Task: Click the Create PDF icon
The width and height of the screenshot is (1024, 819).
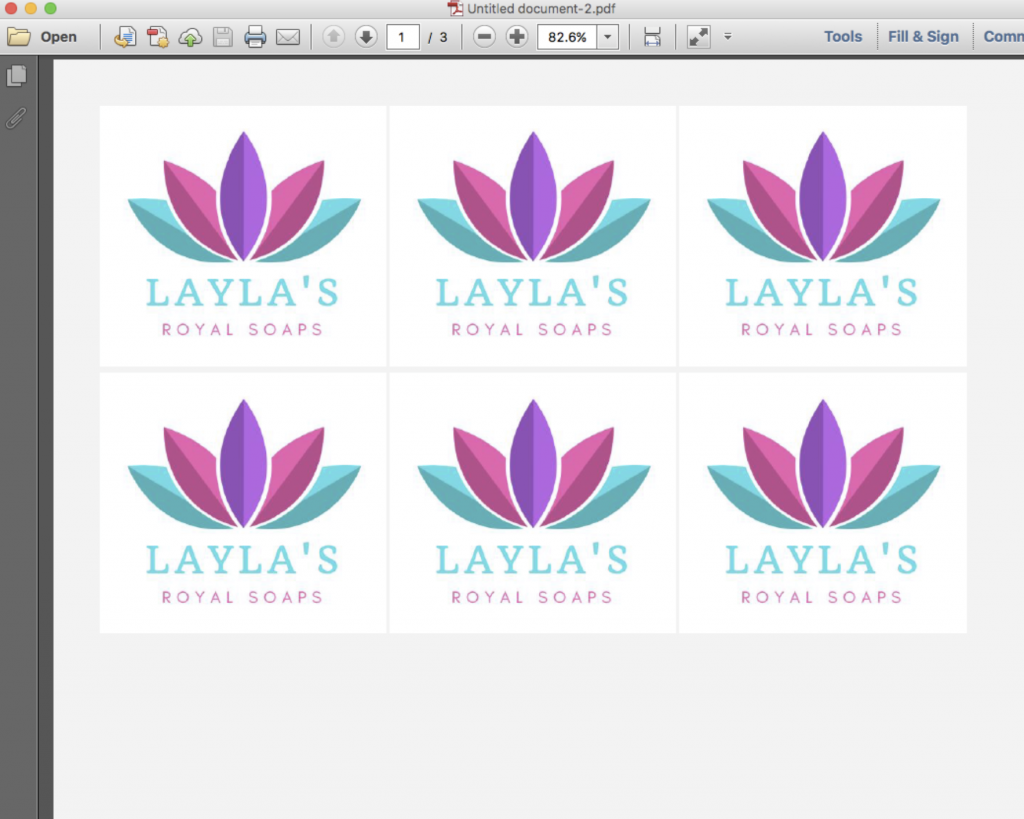Action: click(x=157, y=37)
